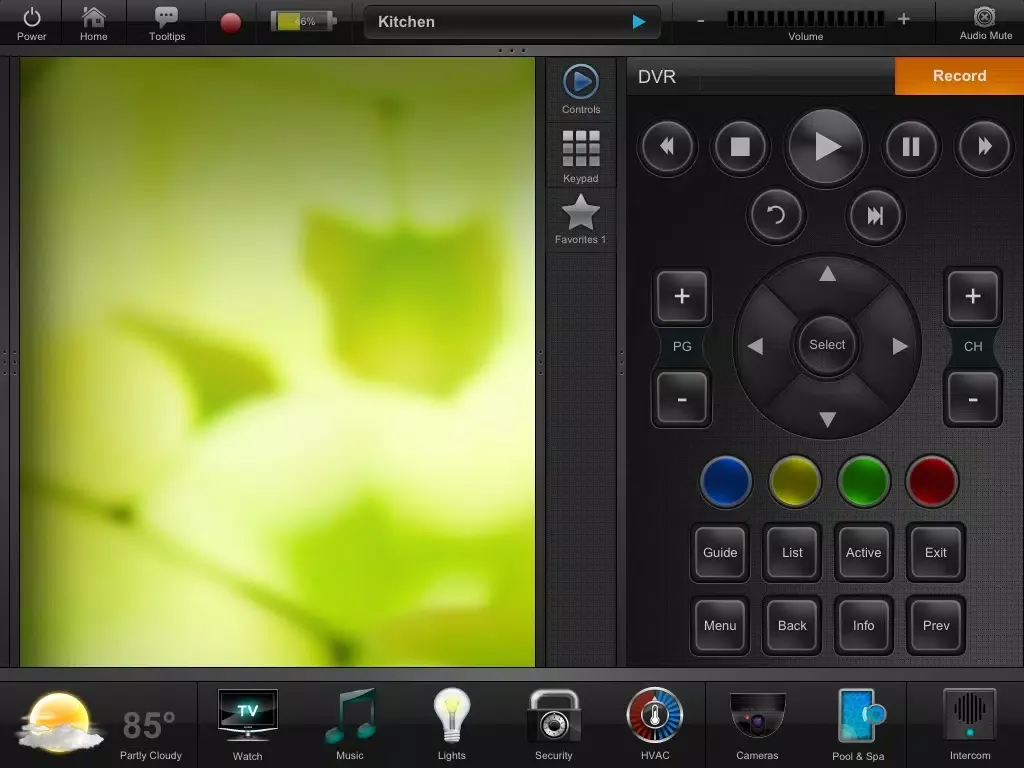Screen dimensions: 1024x768
Task: Click the Volume level bar
Action: [x=805, y=19]
